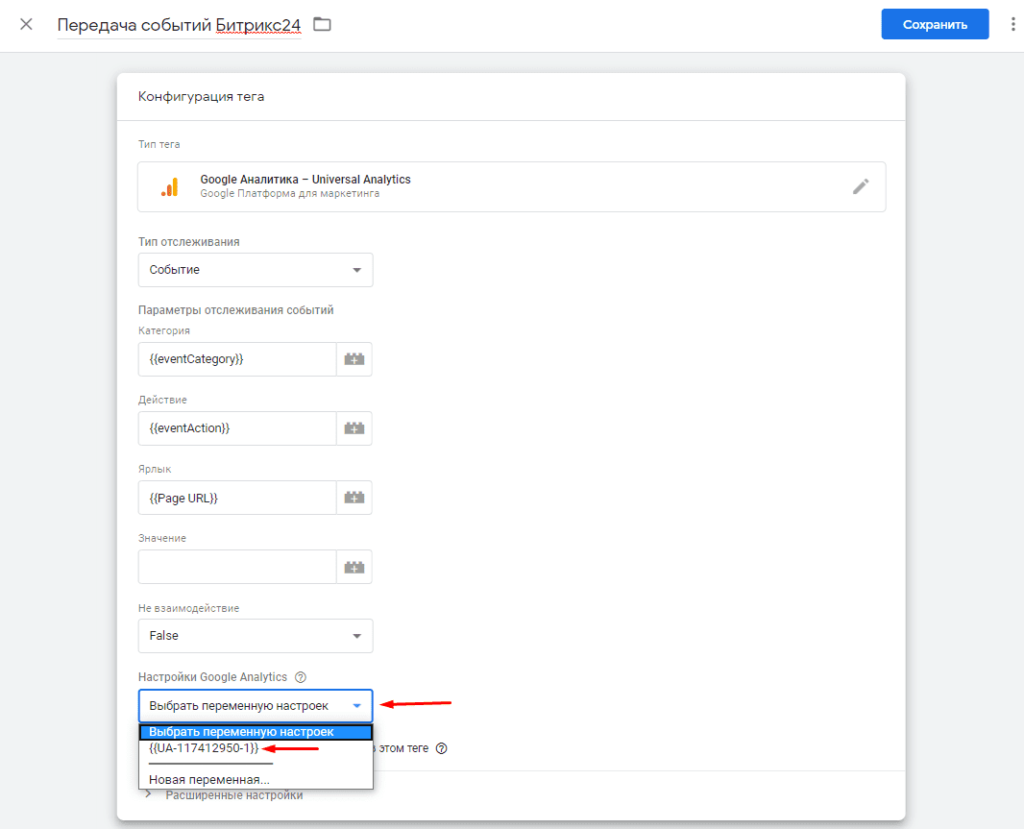
Task: Select highlighted option Выбрать переменную настроек in list
Action: (x=255, y=732)
